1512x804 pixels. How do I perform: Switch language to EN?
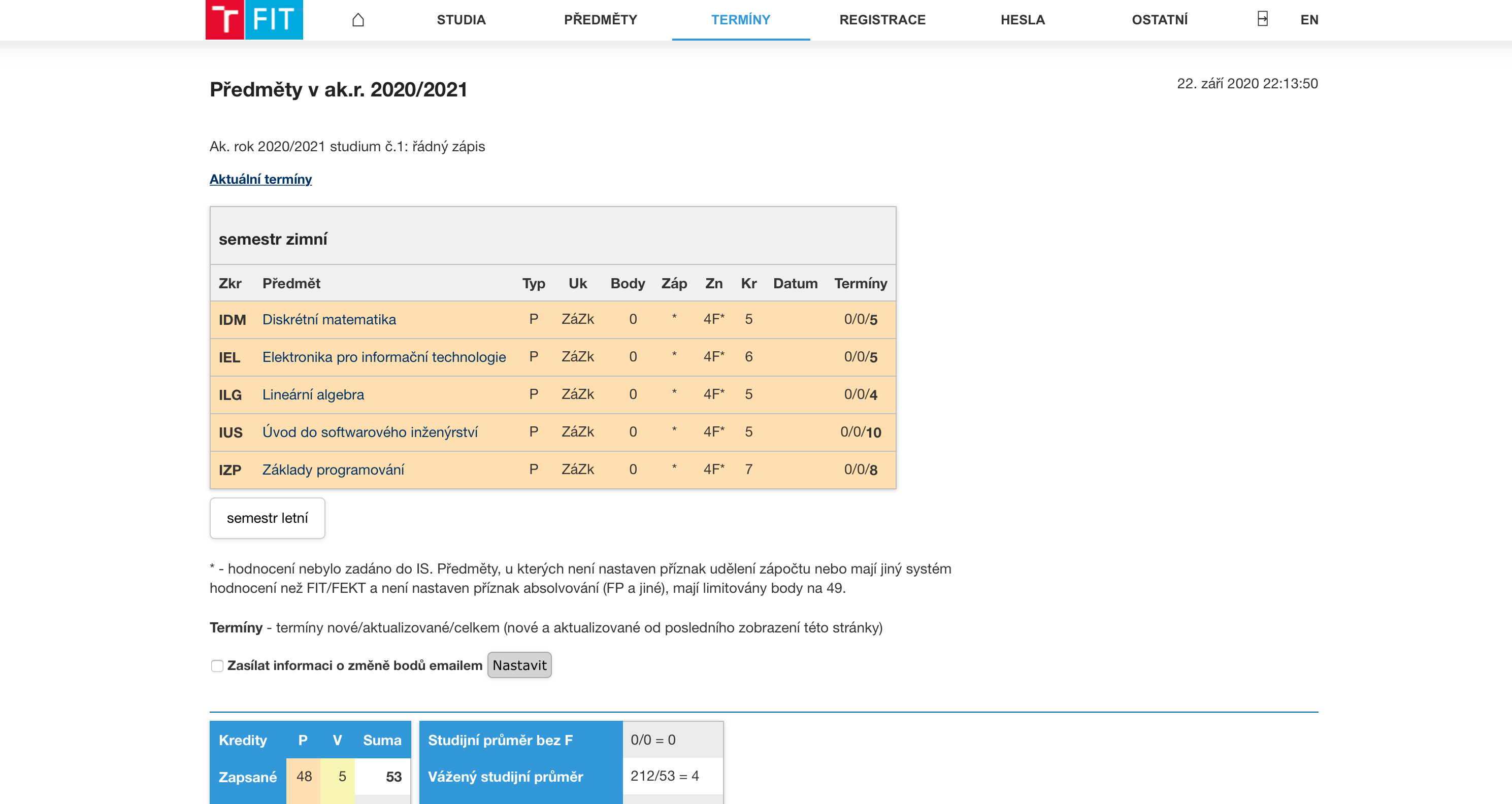[1309, 20]
